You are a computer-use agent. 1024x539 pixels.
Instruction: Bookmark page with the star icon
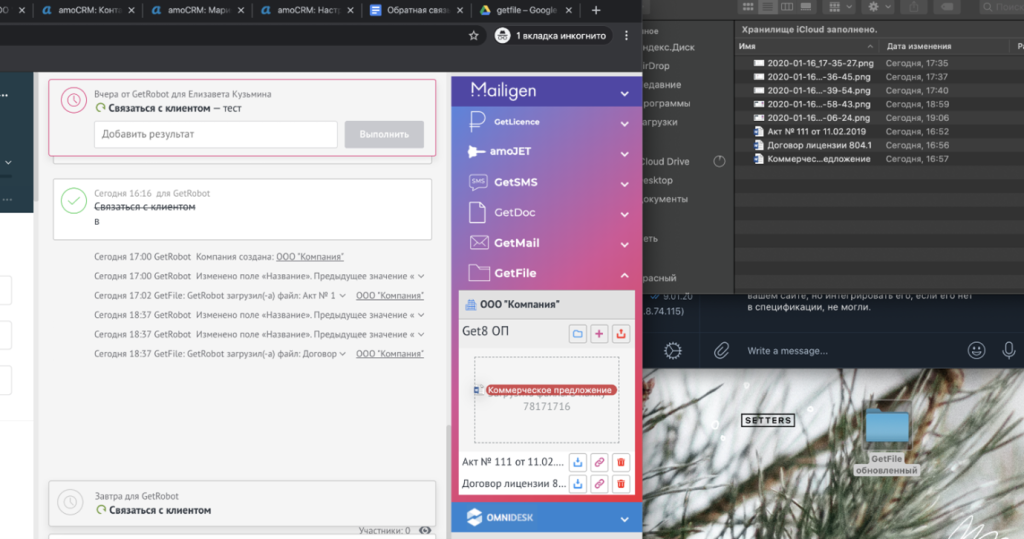pyautogui.click(x=473, y=36)
